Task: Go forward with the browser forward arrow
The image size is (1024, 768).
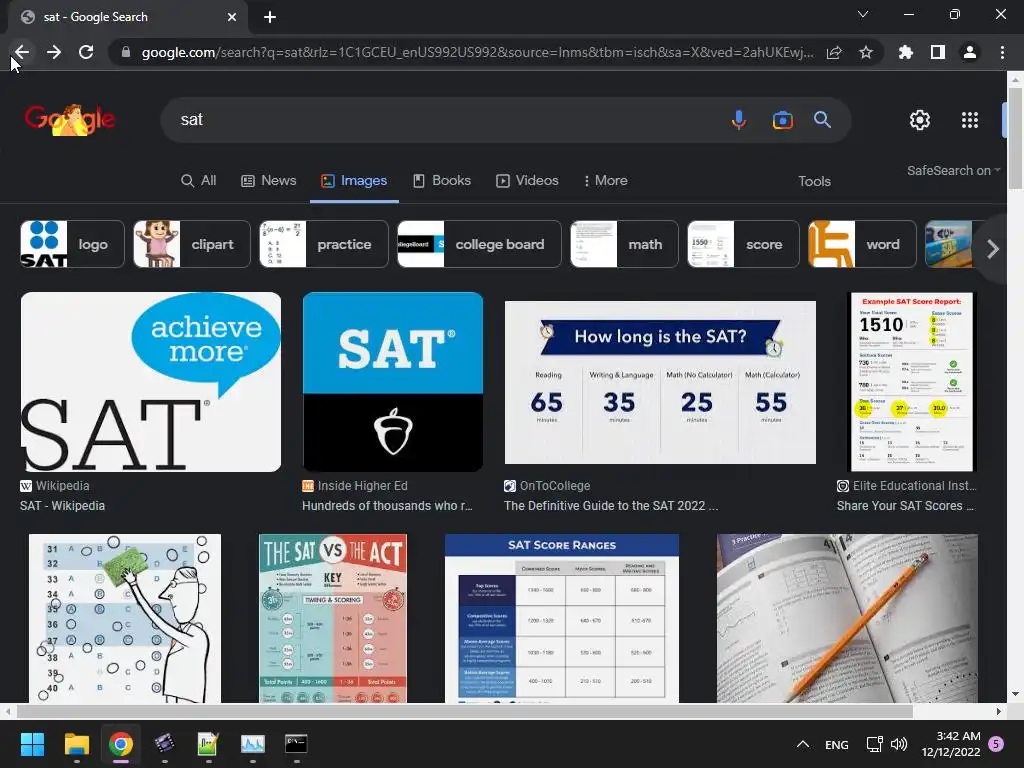Action: 54,52
